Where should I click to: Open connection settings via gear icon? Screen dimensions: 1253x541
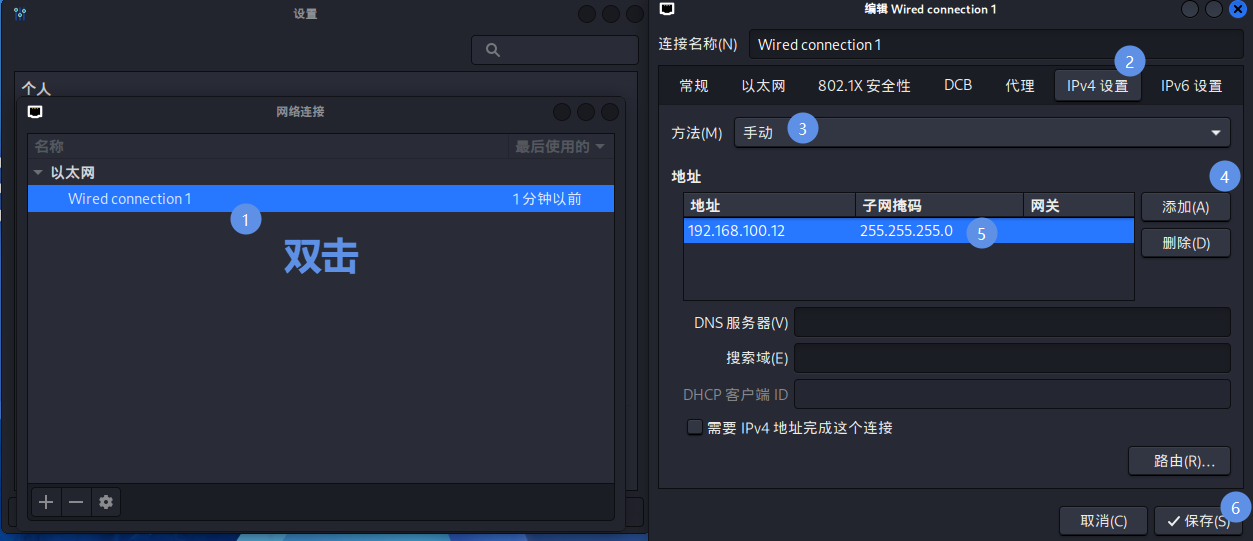[106, 502]
